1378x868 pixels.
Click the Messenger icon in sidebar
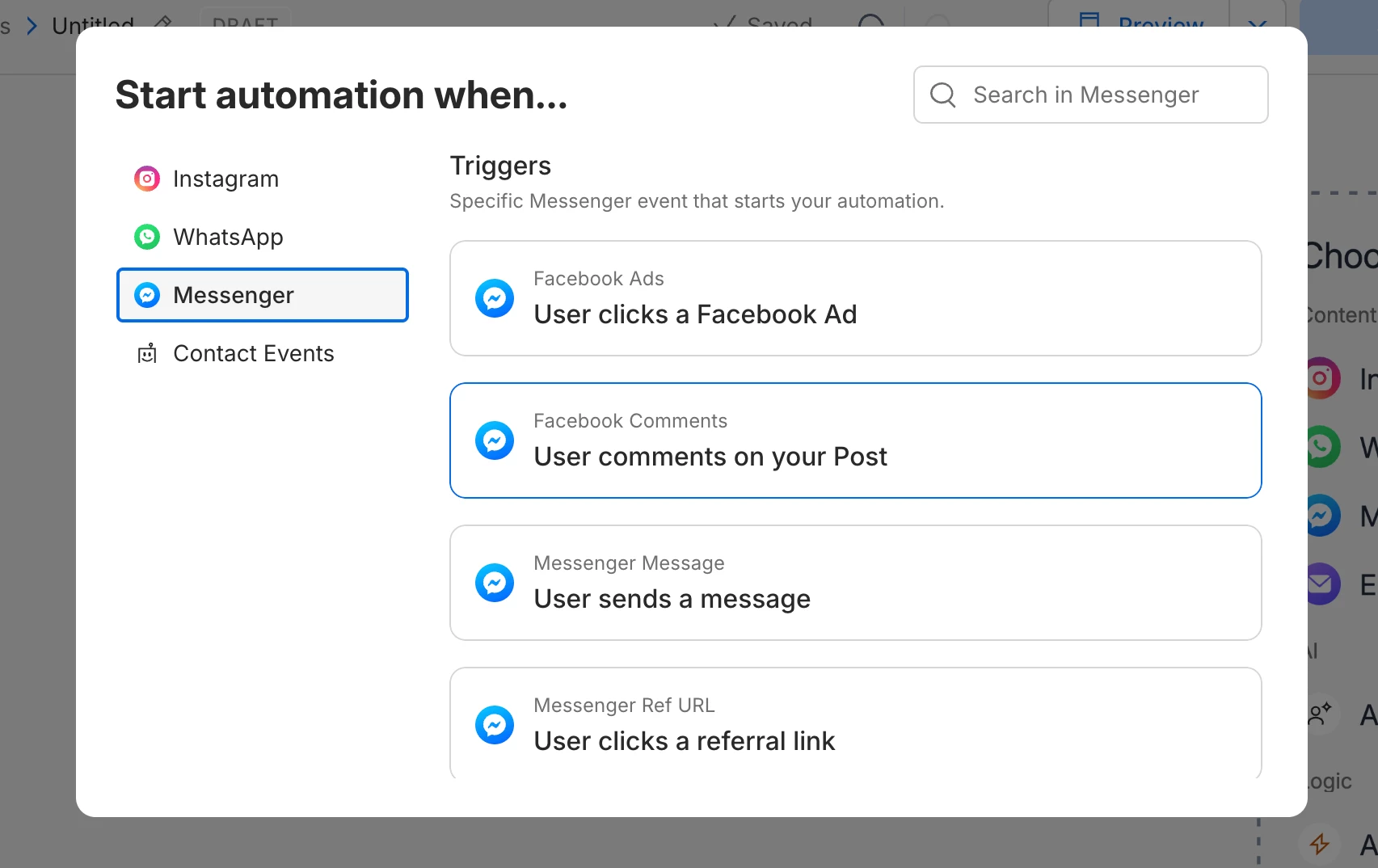(147, 295)
